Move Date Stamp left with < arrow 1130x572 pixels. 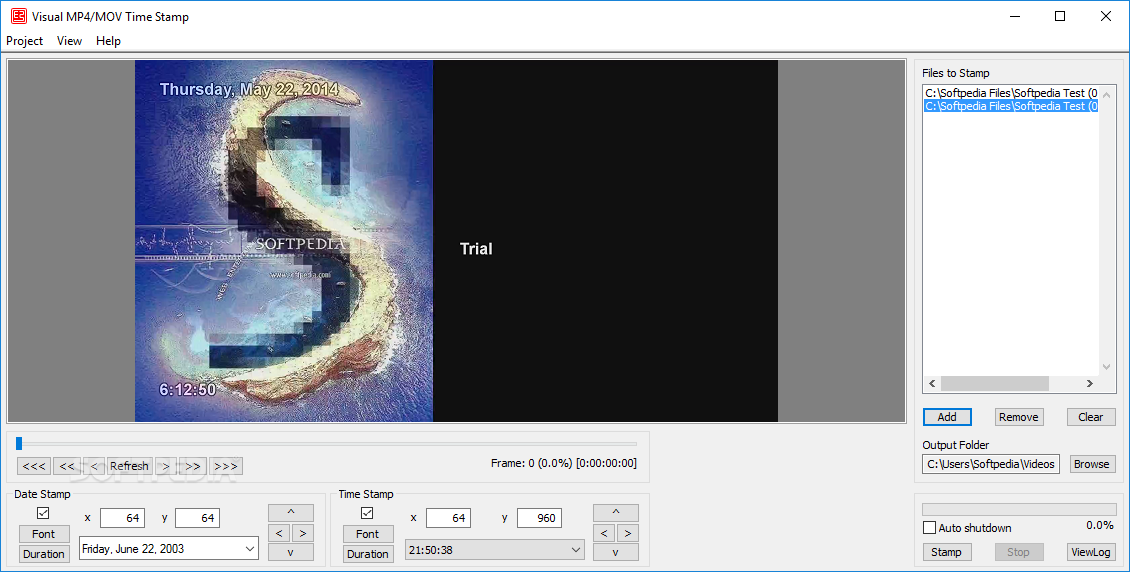tap(279, 533)
